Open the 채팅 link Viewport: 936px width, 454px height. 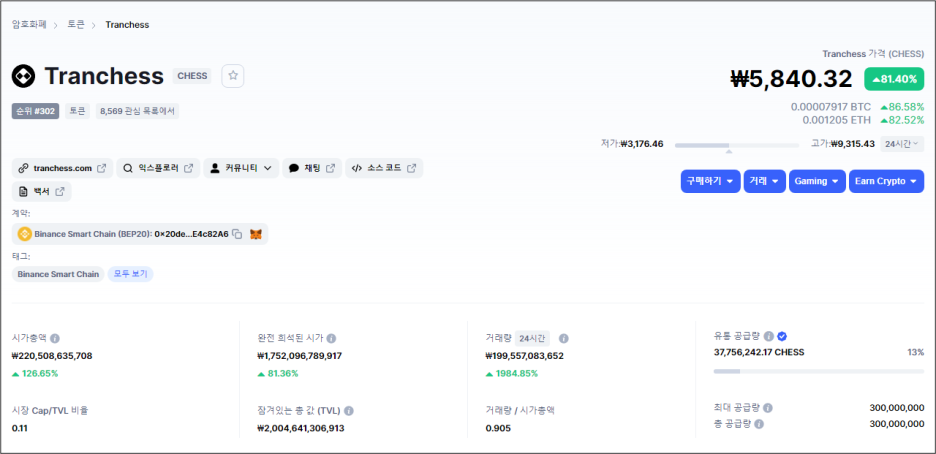click(x=312, y=168)
